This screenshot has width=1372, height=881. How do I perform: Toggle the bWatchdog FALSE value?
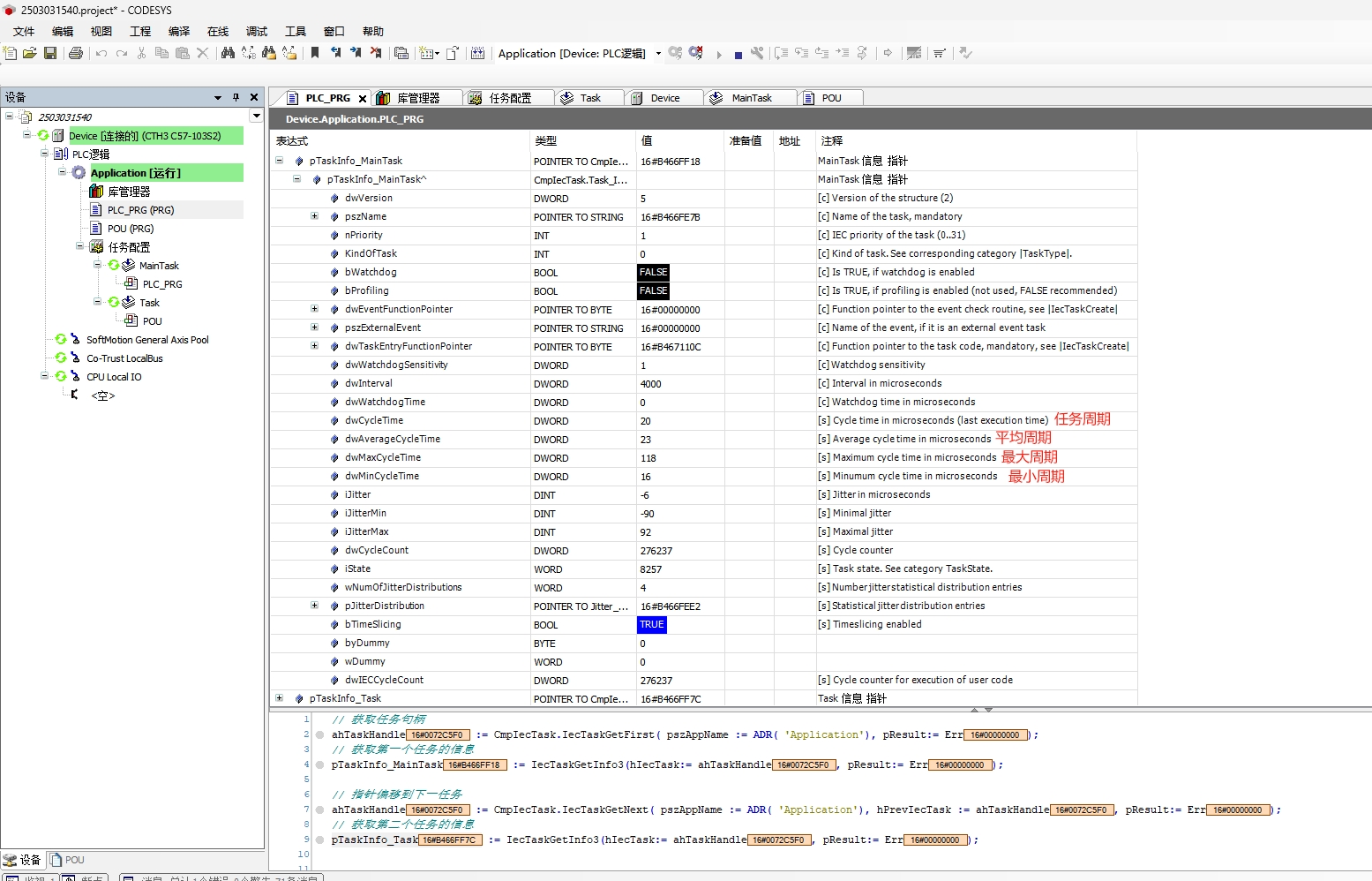tap(653, 272)
